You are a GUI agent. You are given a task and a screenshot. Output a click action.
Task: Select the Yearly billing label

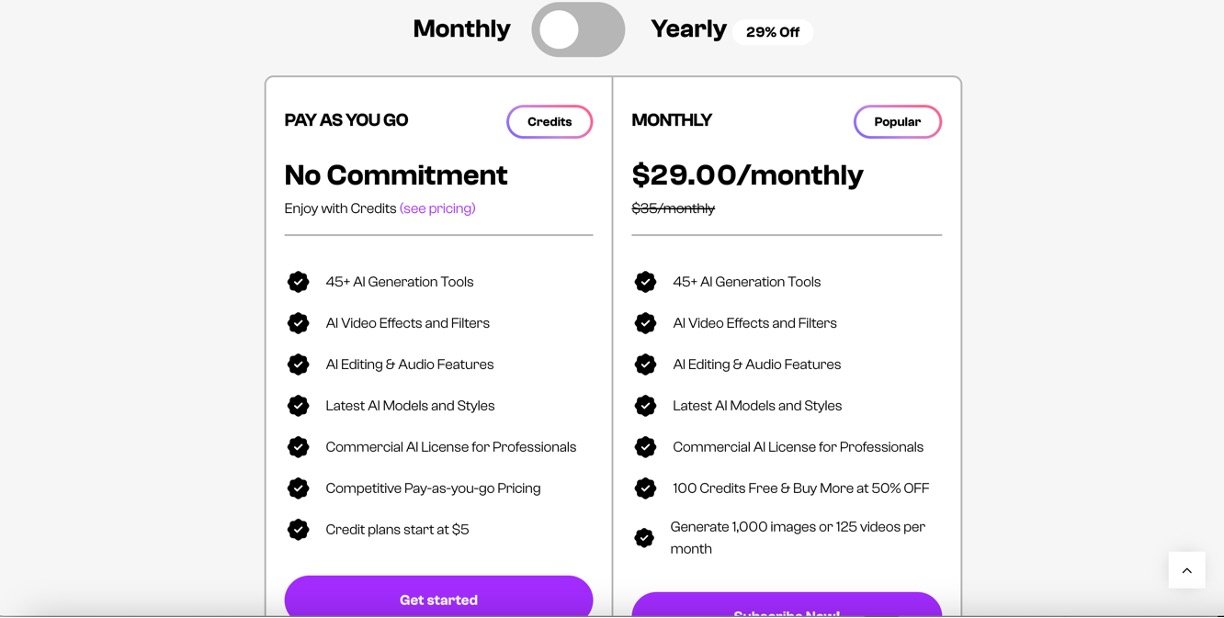click(688, 29)
